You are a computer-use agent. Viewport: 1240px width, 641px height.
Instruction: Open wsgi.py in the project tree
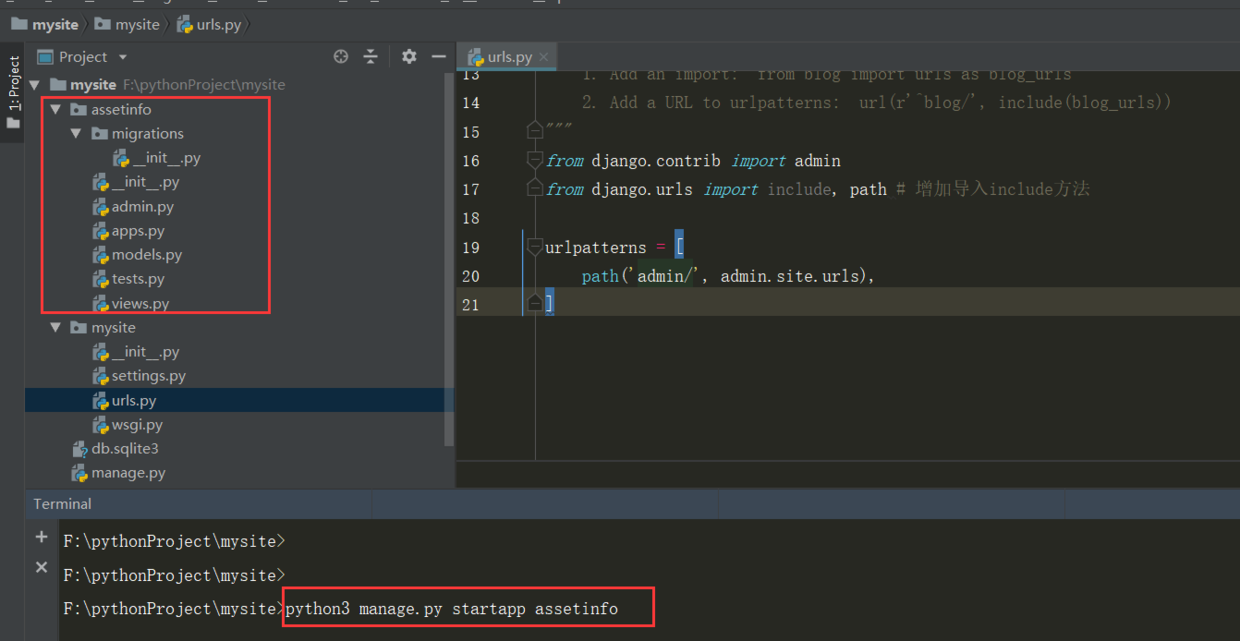click(137, 425)
